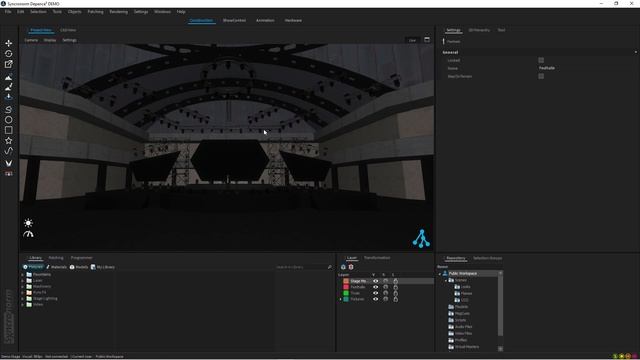Image resolution: width=640 pixels, height=360 pixels.
Task: Click the library search input field
Action: tap(301, 267)
